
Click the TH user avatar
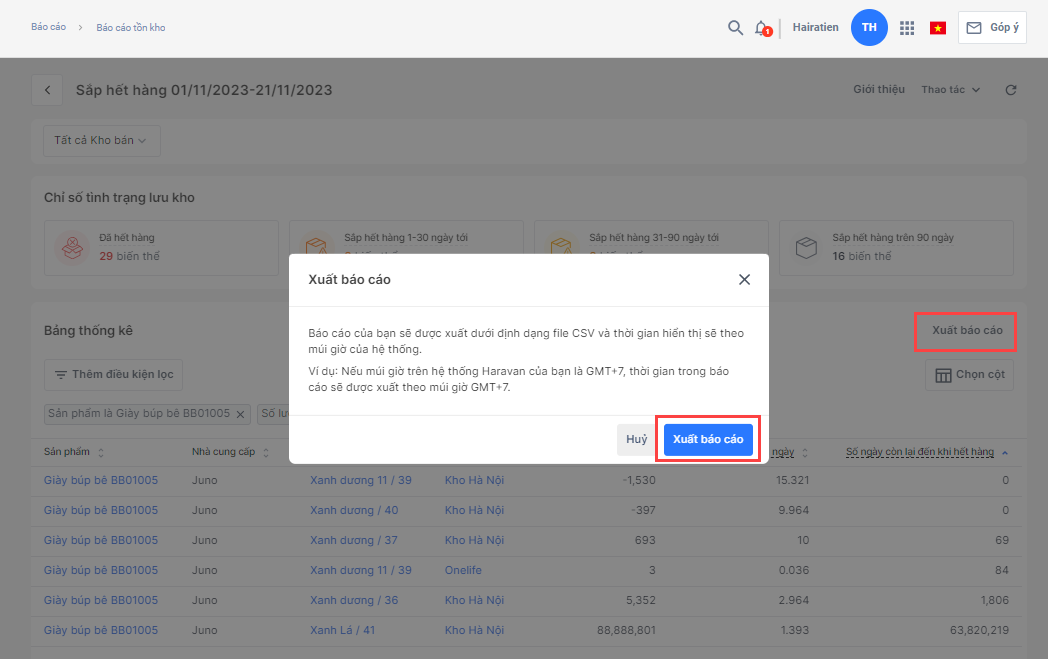click(x=869, y=28)
